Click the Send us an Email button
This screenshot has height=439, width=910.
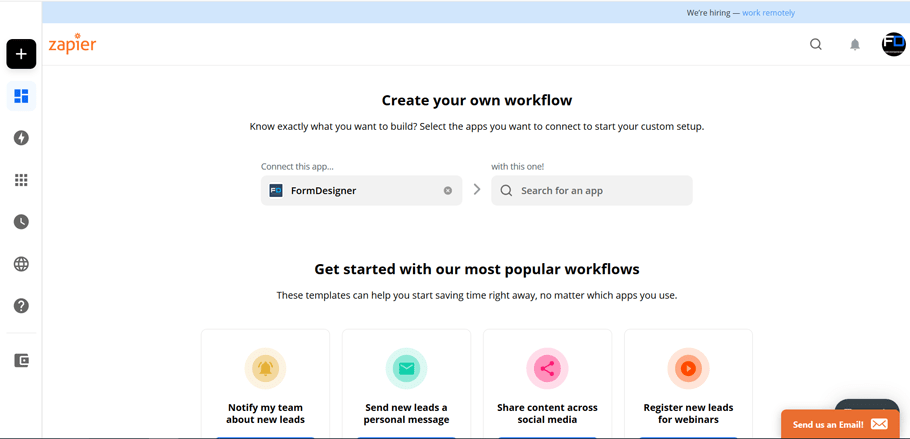click(840, 424)
